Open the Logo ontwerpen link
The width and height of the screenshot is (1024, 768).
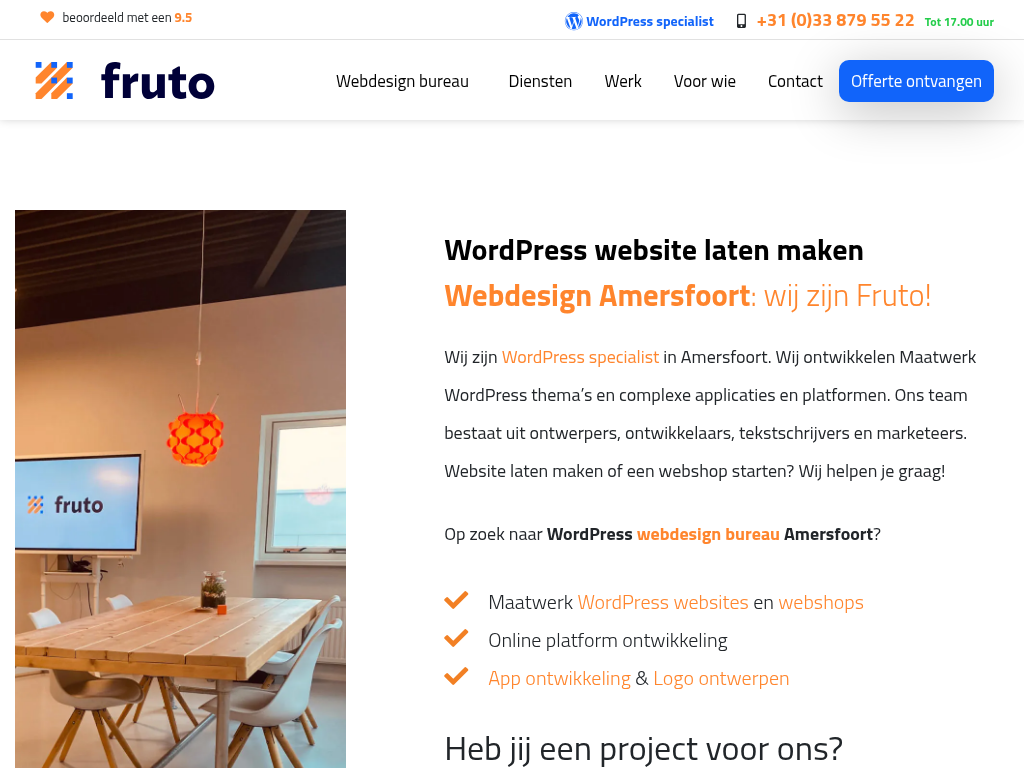point(721,679)
